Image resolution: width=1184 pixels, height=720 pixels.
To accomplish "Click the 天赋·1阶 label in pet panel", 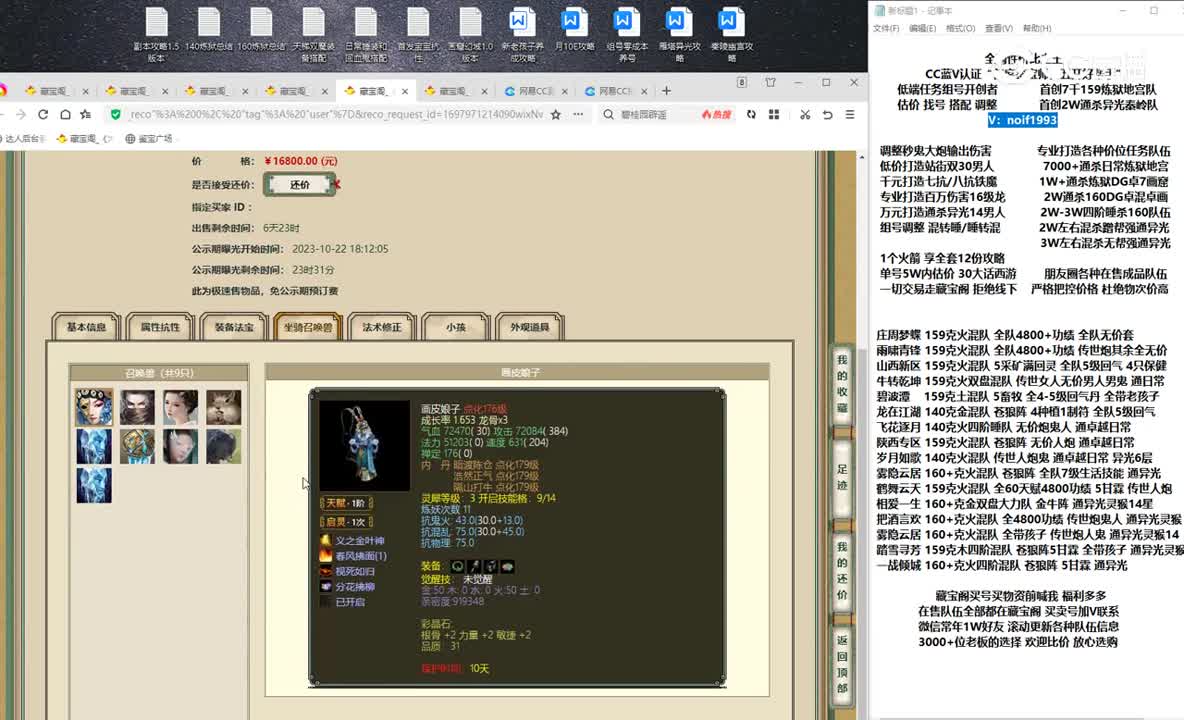I will tap(347, 503).
